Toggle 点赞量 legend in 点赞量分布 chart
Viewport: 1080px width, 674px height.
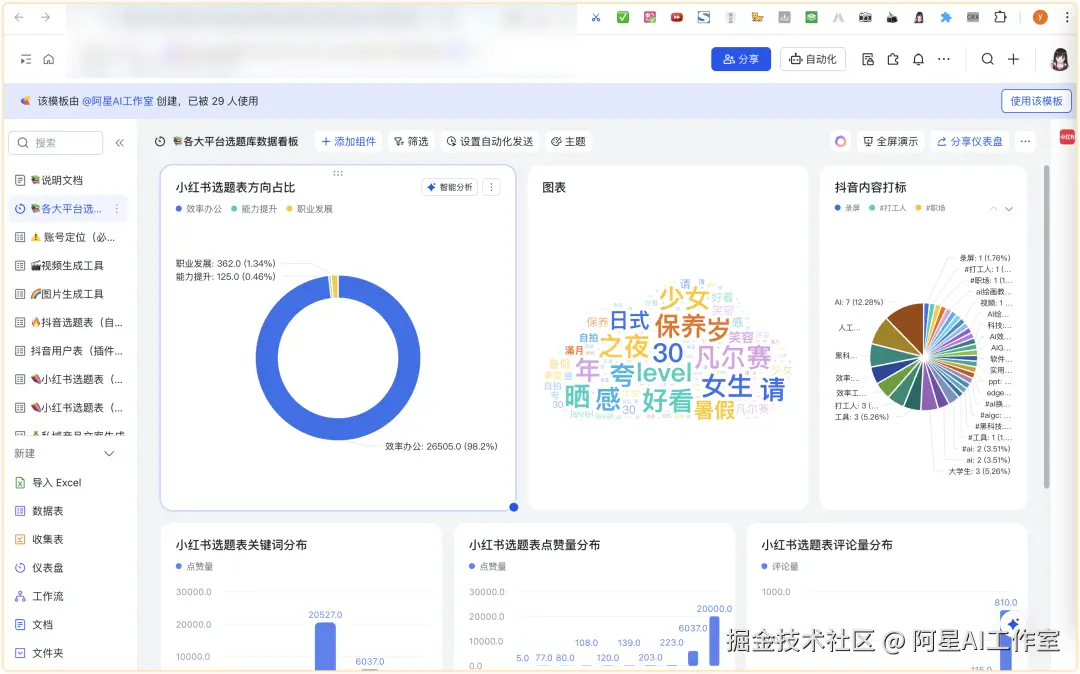488,567
